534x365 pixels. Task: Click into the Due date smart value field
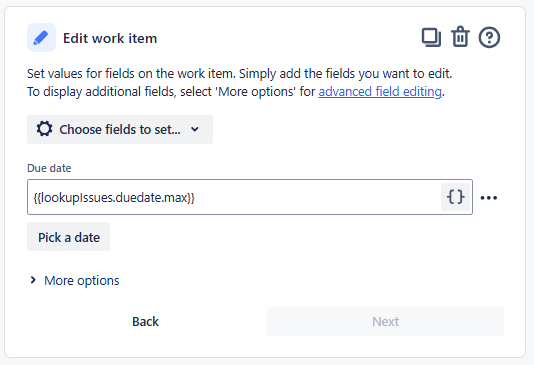234,197
